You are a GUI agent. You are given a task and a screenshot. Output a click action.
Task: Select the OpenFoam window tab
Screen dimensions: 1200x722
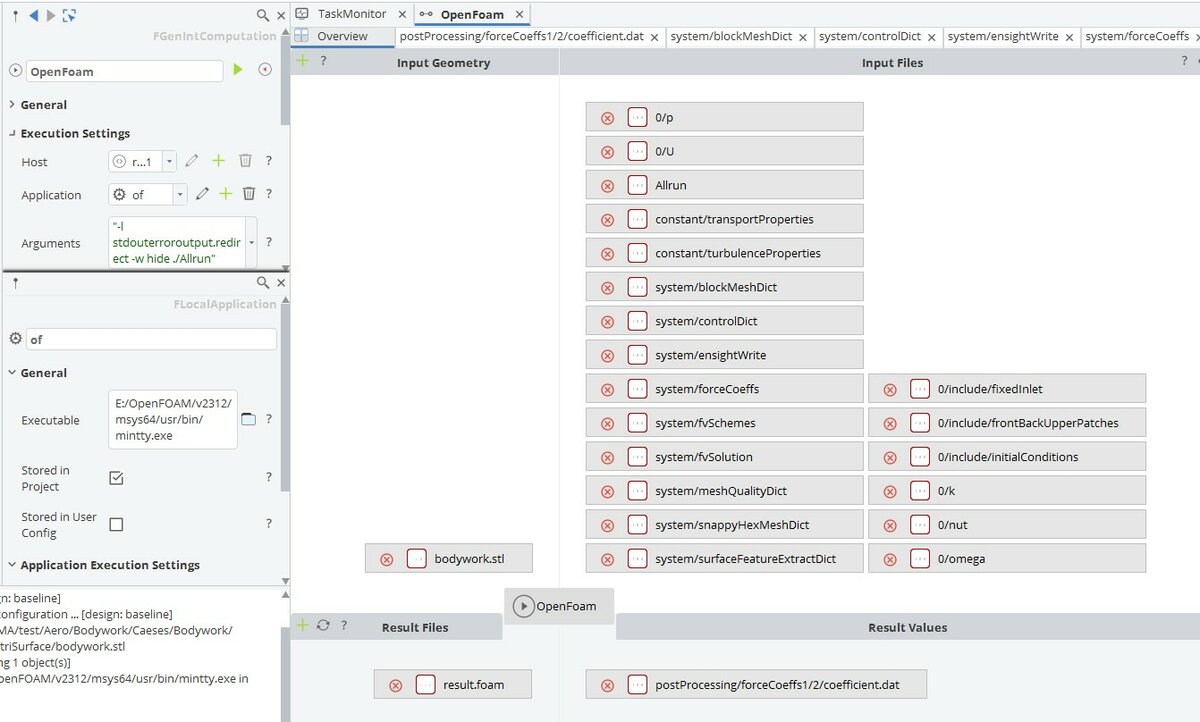click(x=470, y=14)
